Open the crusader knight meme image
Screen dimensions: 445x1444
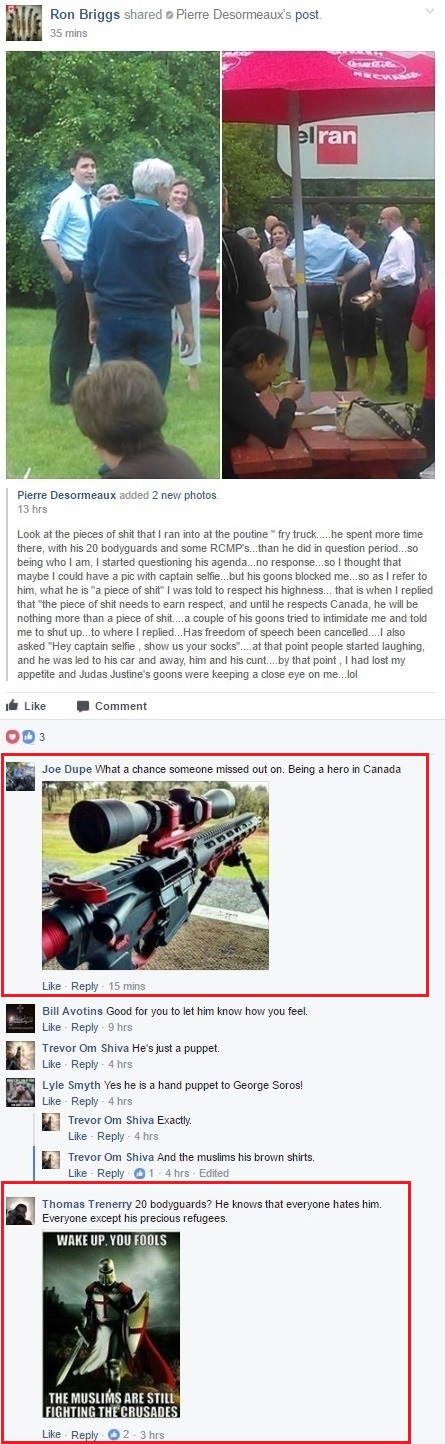point(111,1325)
